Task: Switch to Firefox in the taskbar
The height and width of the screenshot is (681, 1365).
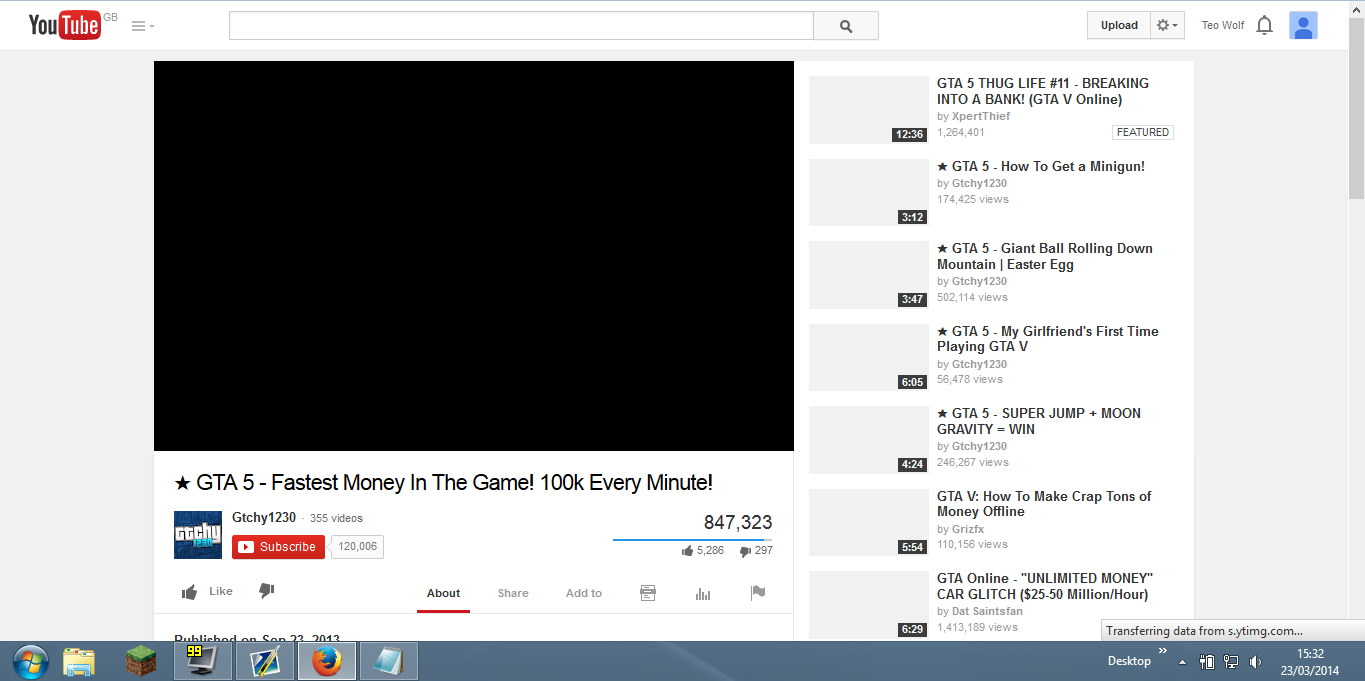Action: [x=327, y=661]
